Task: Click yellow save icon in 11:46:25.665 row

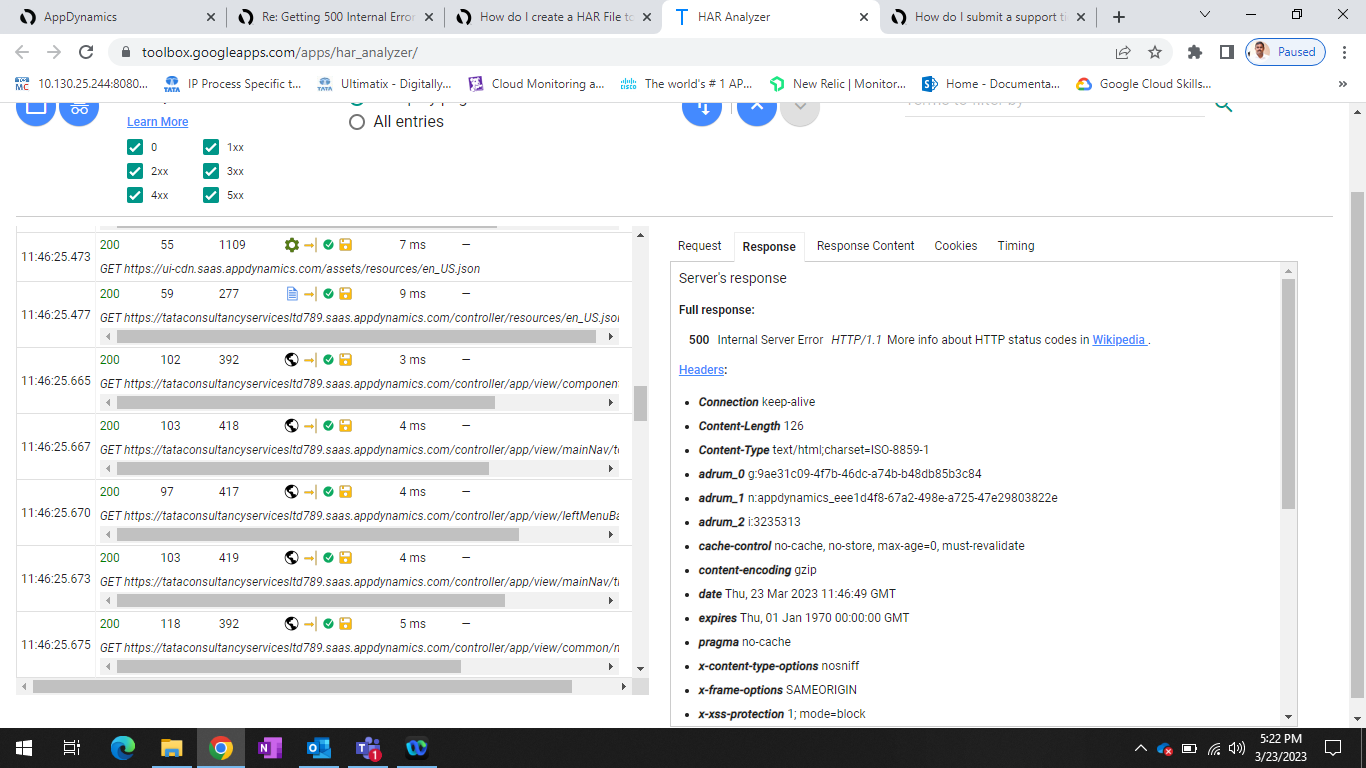Action: coord(345,360)
